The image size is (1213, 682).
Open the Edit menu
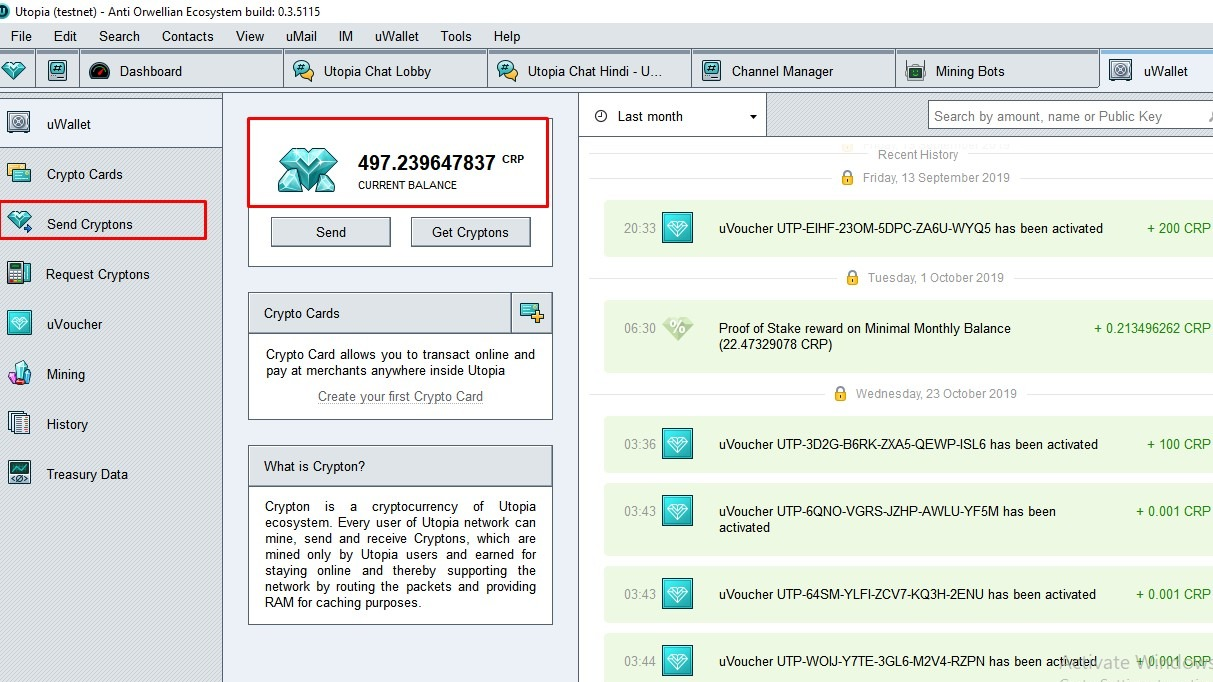65,36
